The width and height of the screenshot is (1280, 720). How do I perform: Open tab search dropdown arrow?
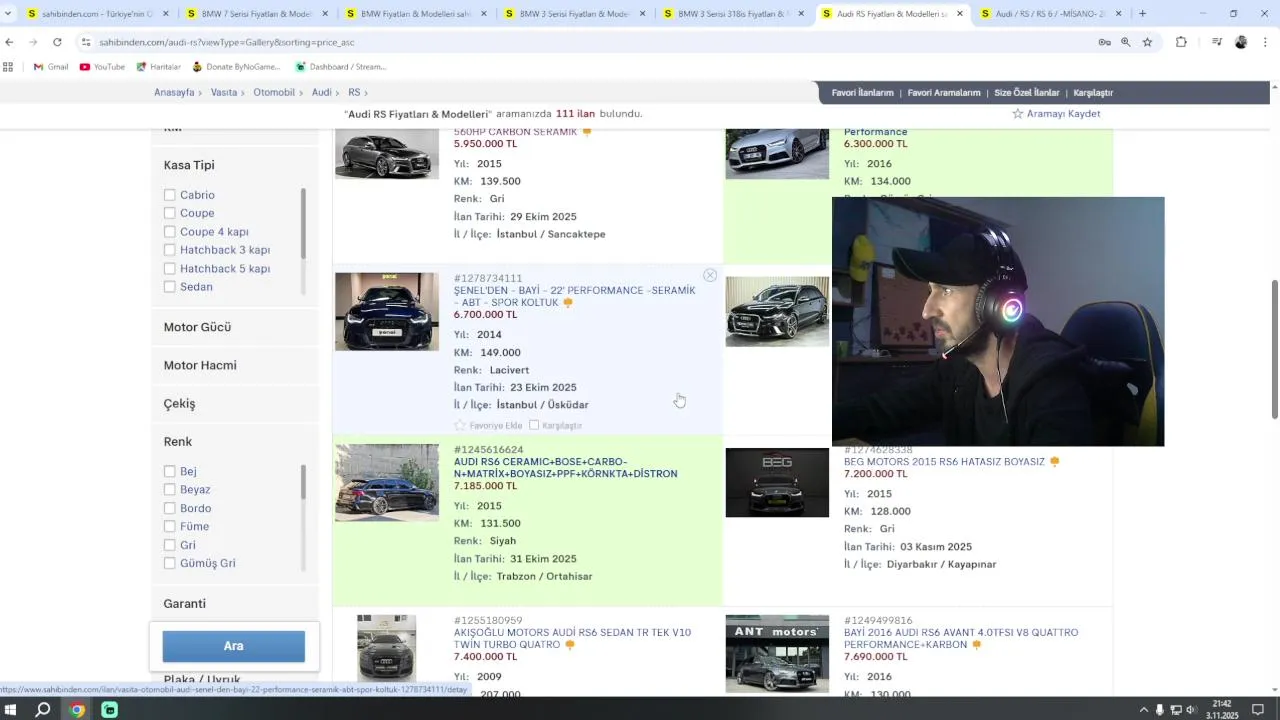tap(8, 14)
